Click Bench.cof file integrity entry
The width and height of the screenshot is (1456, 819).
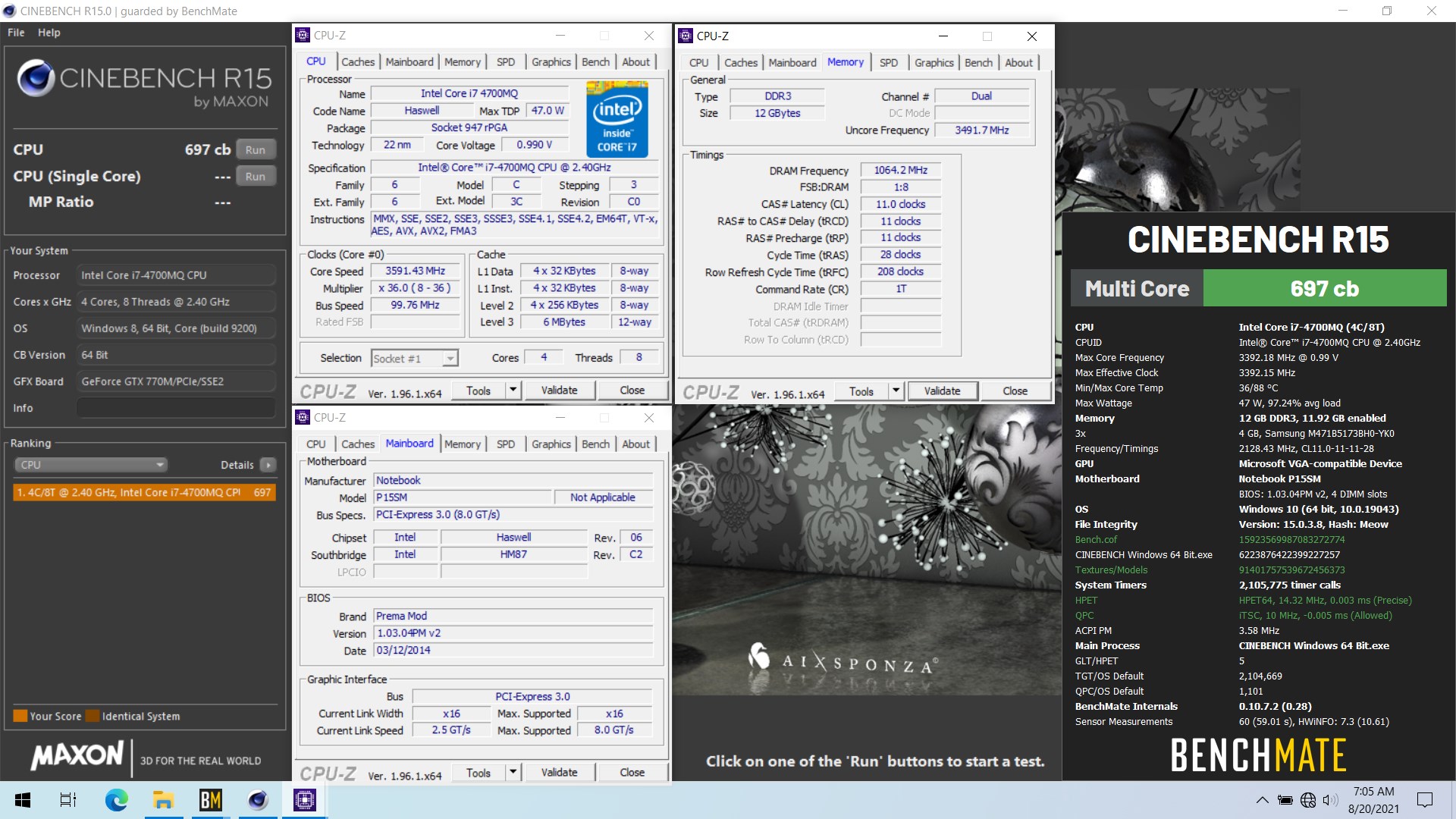tap(1096, 540)
